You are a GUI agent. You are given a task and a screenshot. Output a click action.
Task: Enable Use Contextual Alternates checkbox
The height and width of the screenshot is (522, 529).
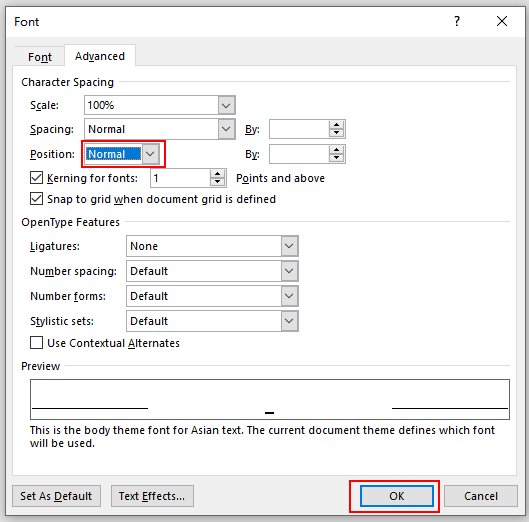[36, 342]
